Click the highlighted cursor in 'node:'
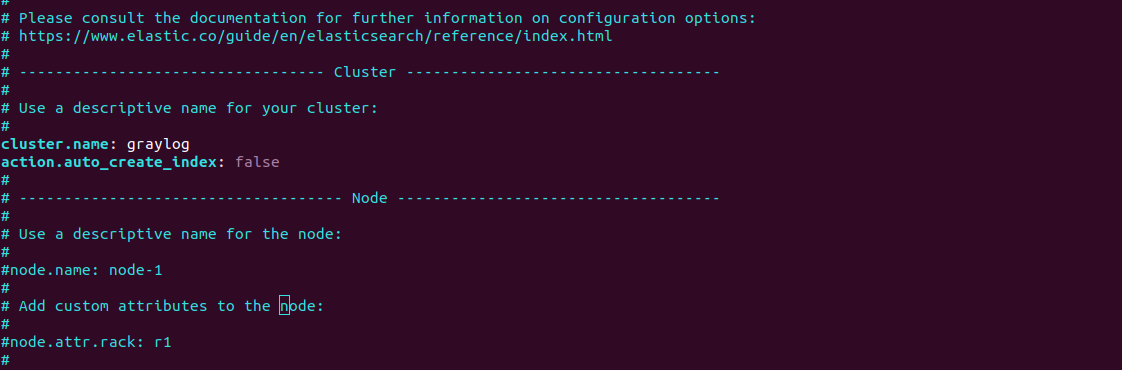This screenshot has height=370, width=1122. 284,306
